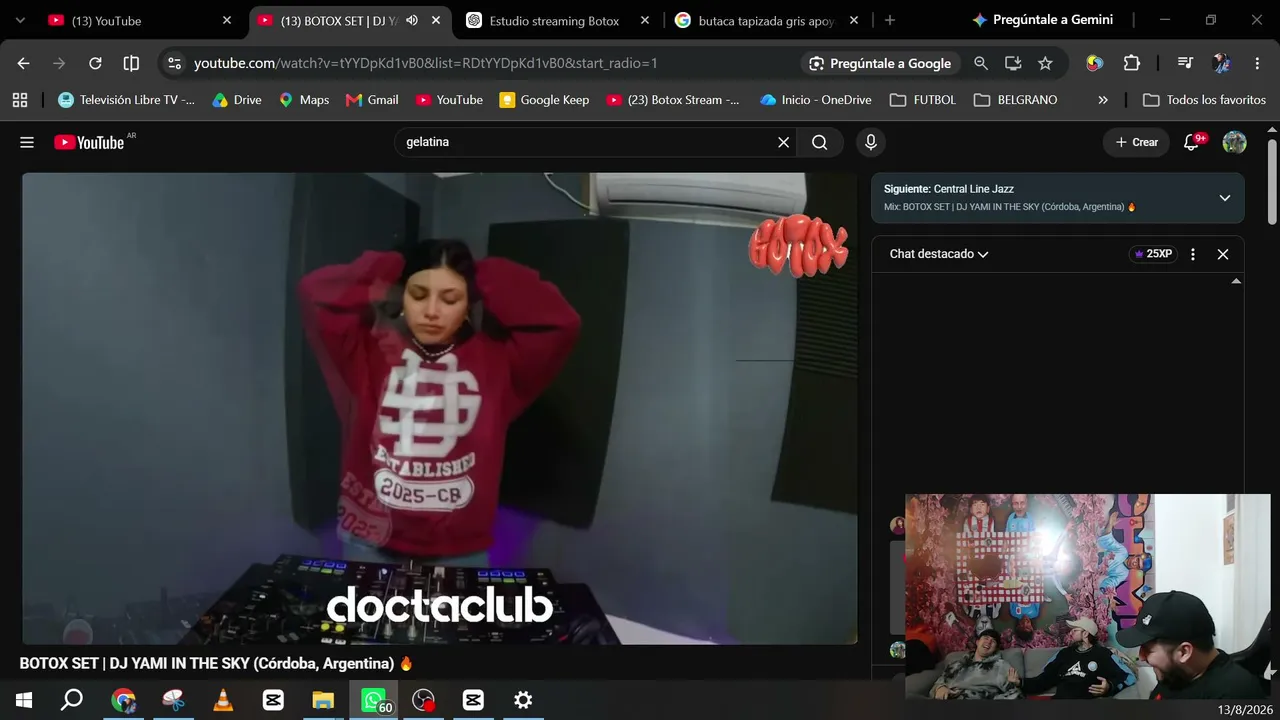Click the webcam overlay thumbnail
1280x720 pixels.
(x=1088, y=597)
